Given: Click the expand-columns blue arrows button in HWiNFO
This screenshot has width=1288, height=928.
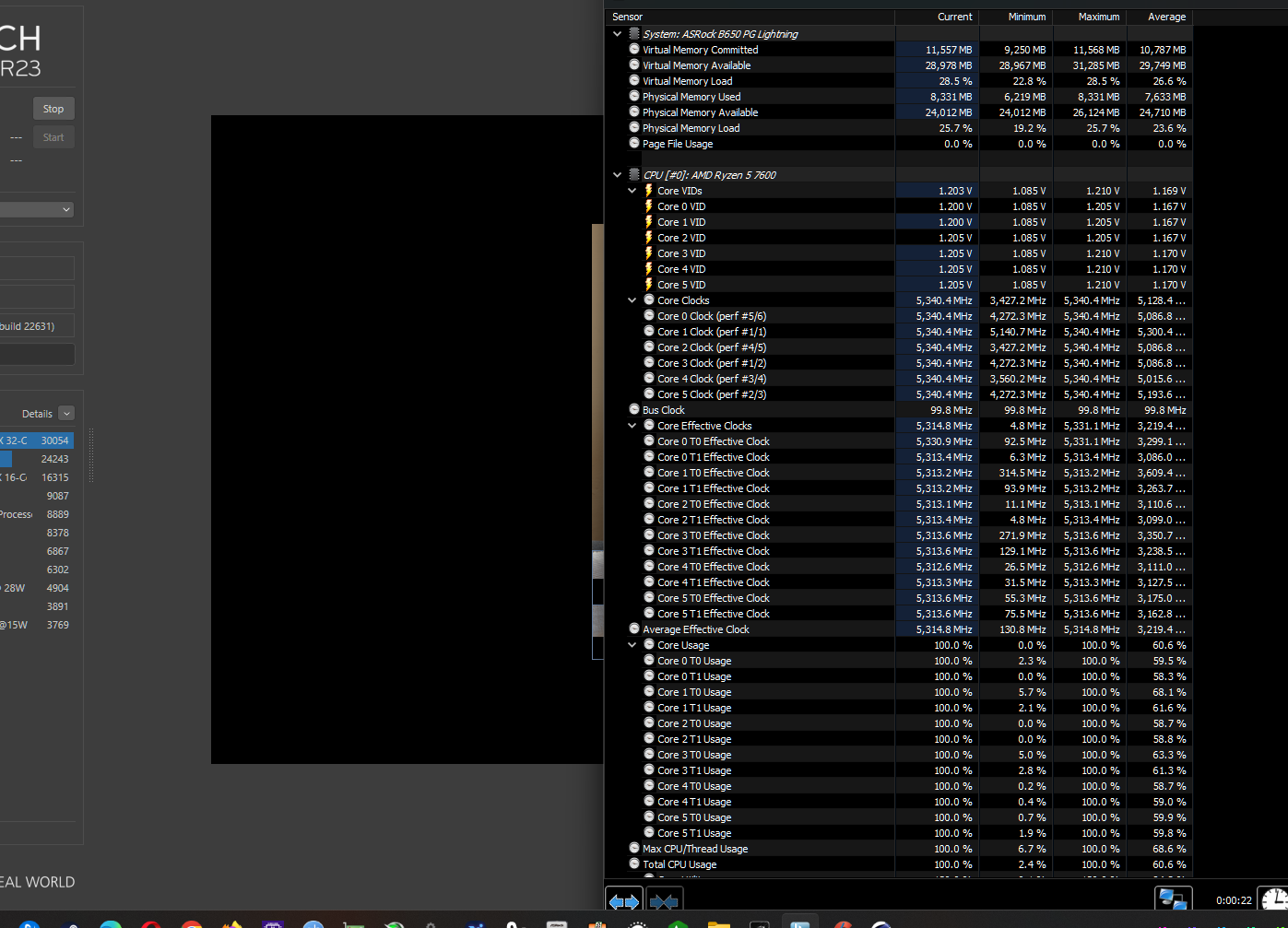Looking at the screenshot, I should (x=624, y=901).
